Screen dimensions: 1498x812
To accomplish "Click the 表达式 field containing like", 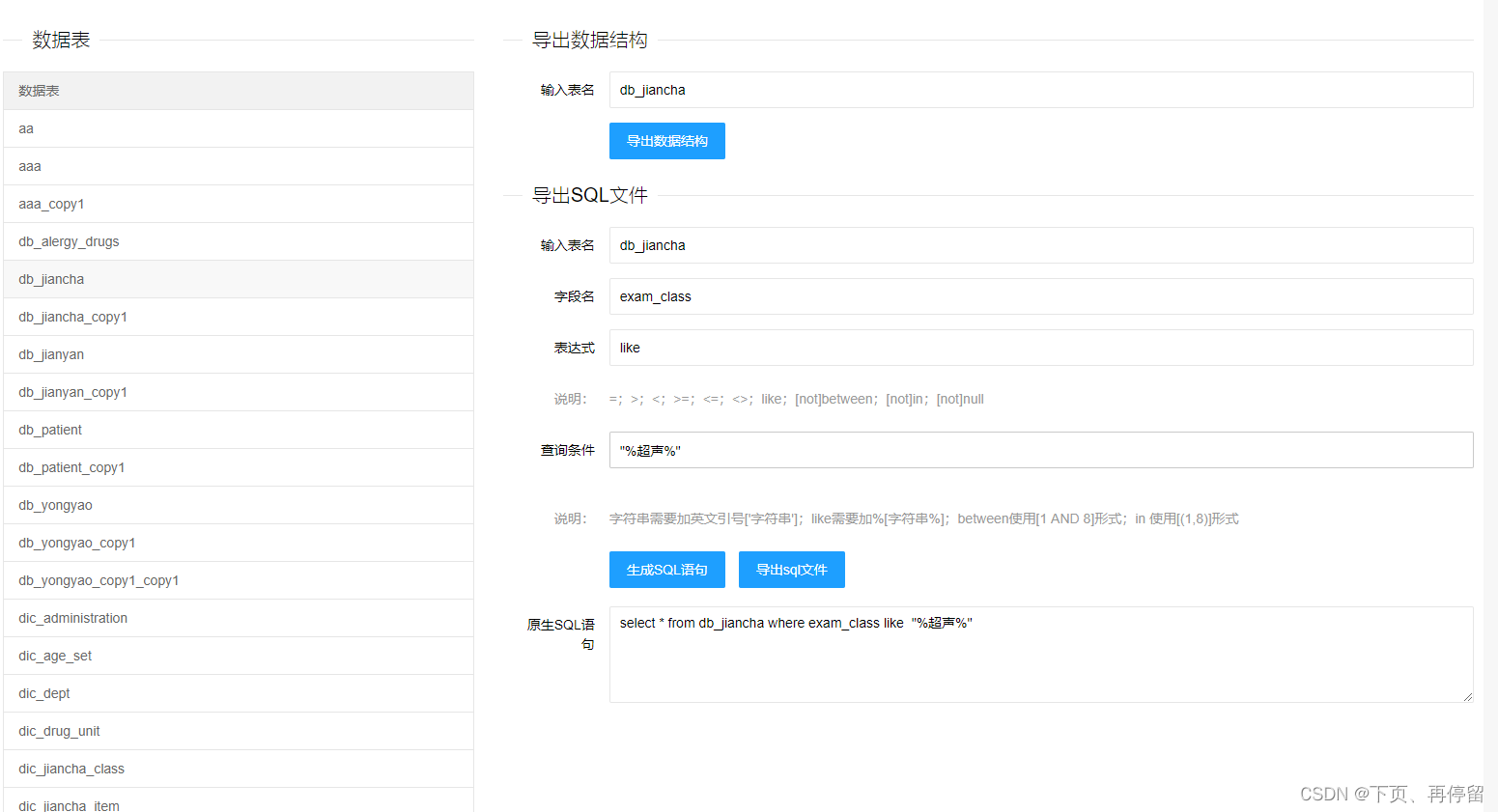I will [x=1041, y=348].
